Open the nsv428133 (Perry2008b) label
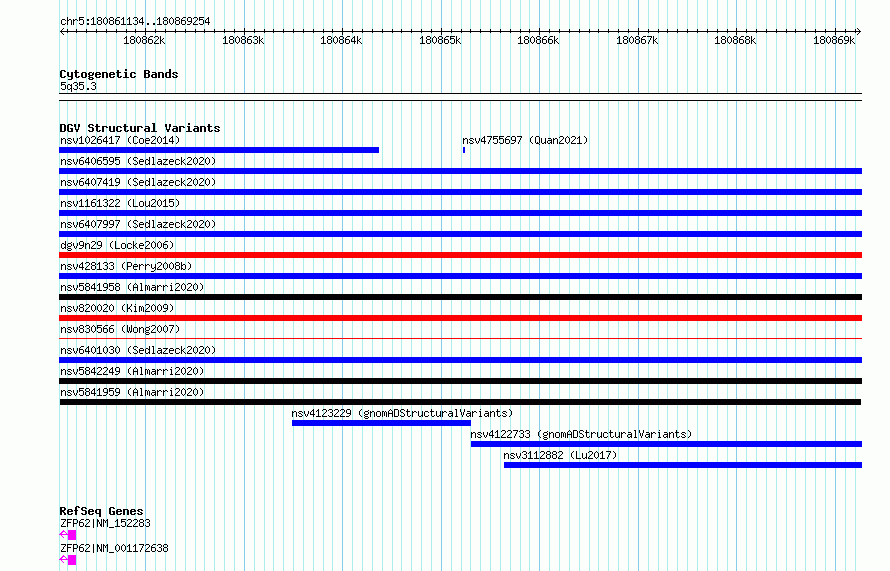This screenshot has width=890, height=571. [126, 266]
